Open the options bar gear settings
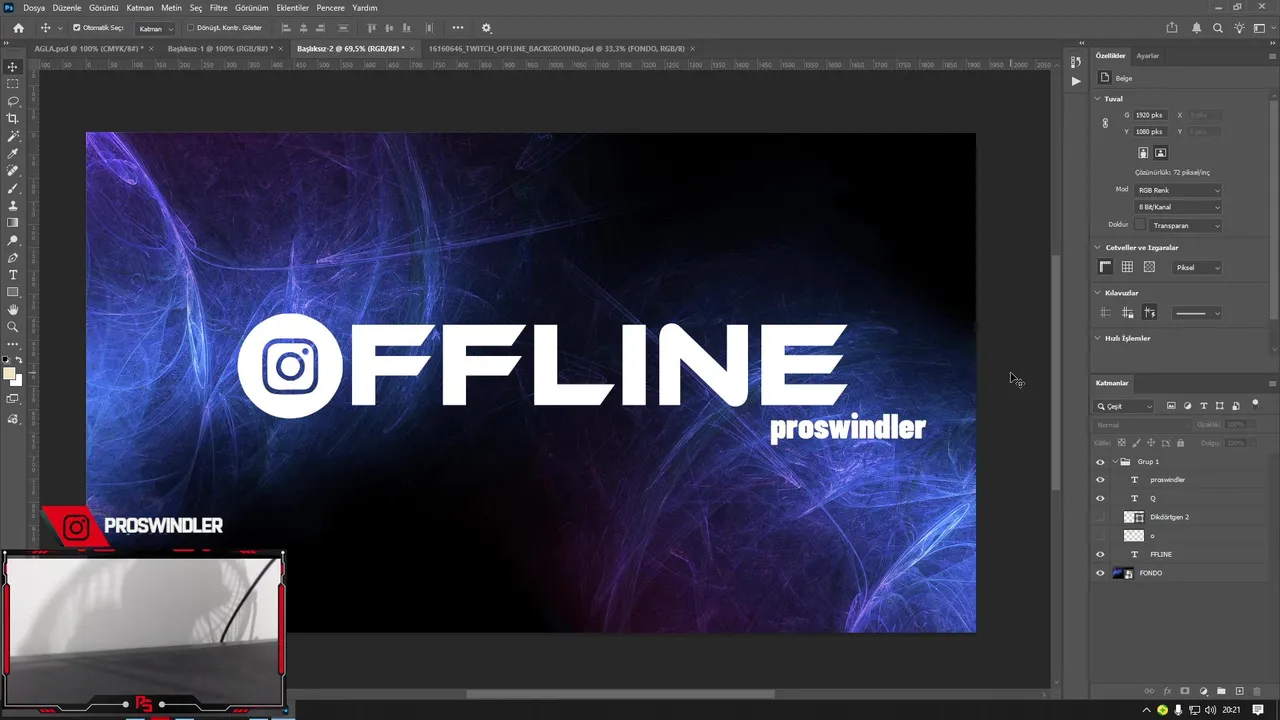The height and width of the screenshot is (720, 1280). (487, 28)
